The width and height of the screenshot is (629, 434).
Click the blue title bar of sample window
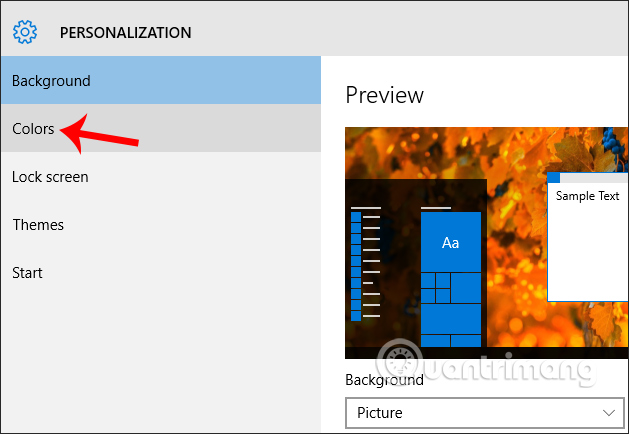click(590, 177)
